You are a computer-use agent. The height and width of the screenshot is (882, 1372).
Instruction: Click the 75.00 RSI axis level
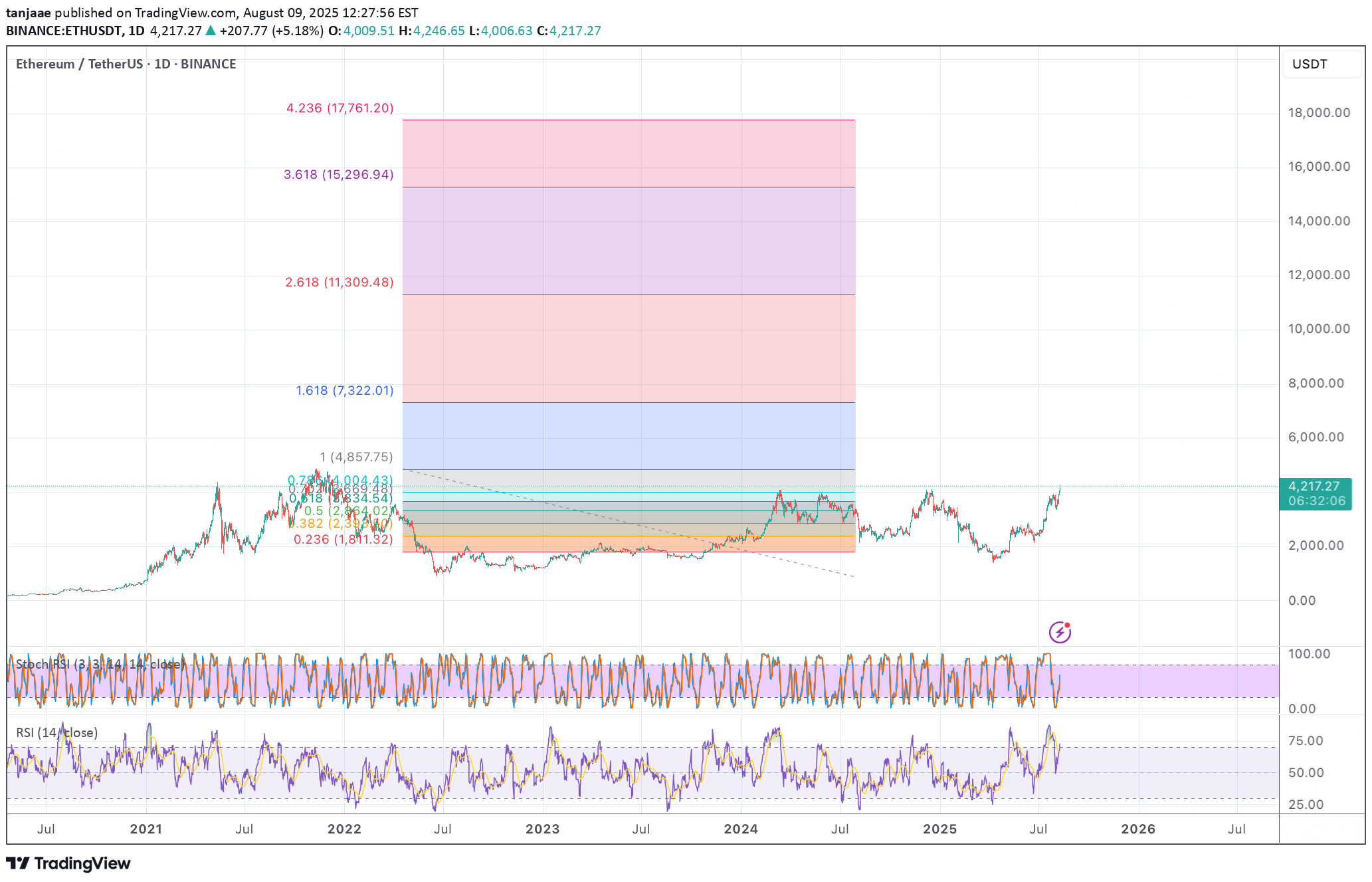pos(1306,740)
